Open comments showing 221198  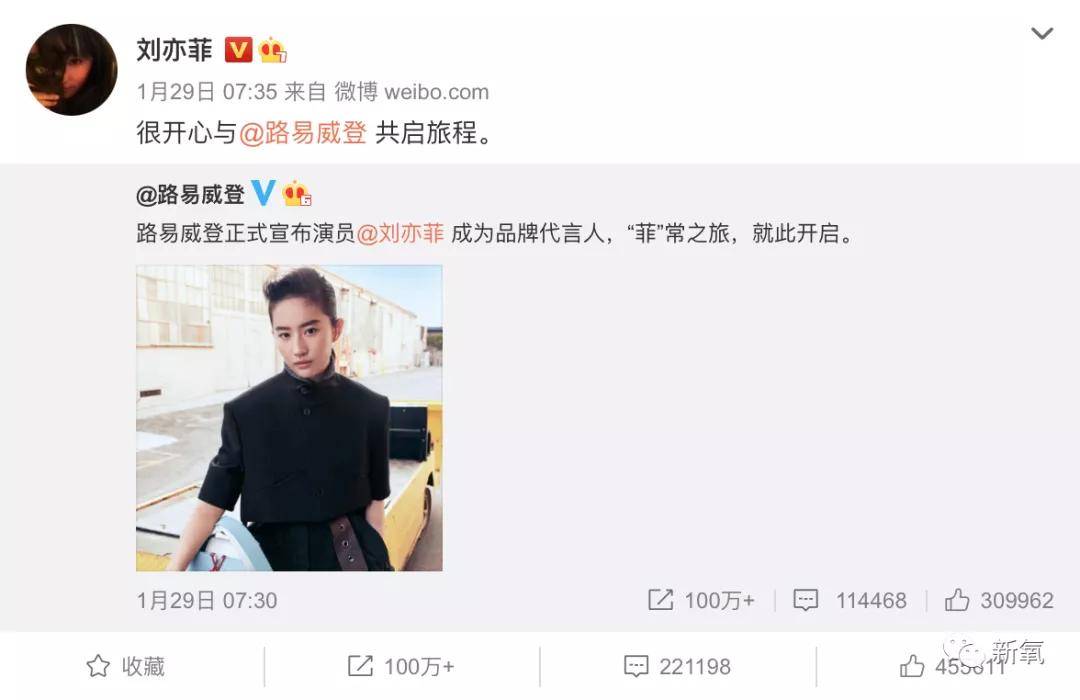(677, 666)
